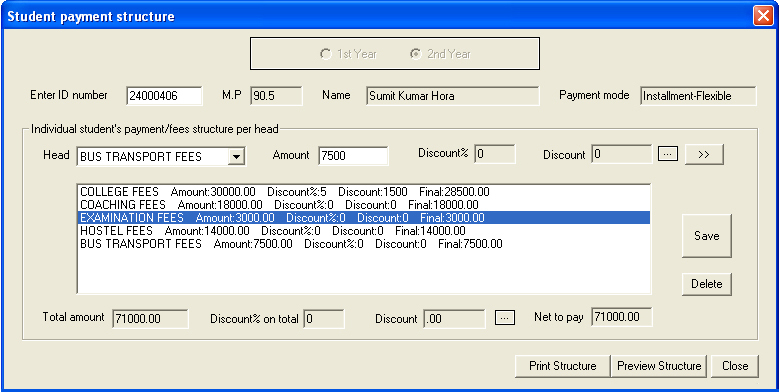Click the Enter ID number field
Screen dimensions: 780x392
pos(164,96)
